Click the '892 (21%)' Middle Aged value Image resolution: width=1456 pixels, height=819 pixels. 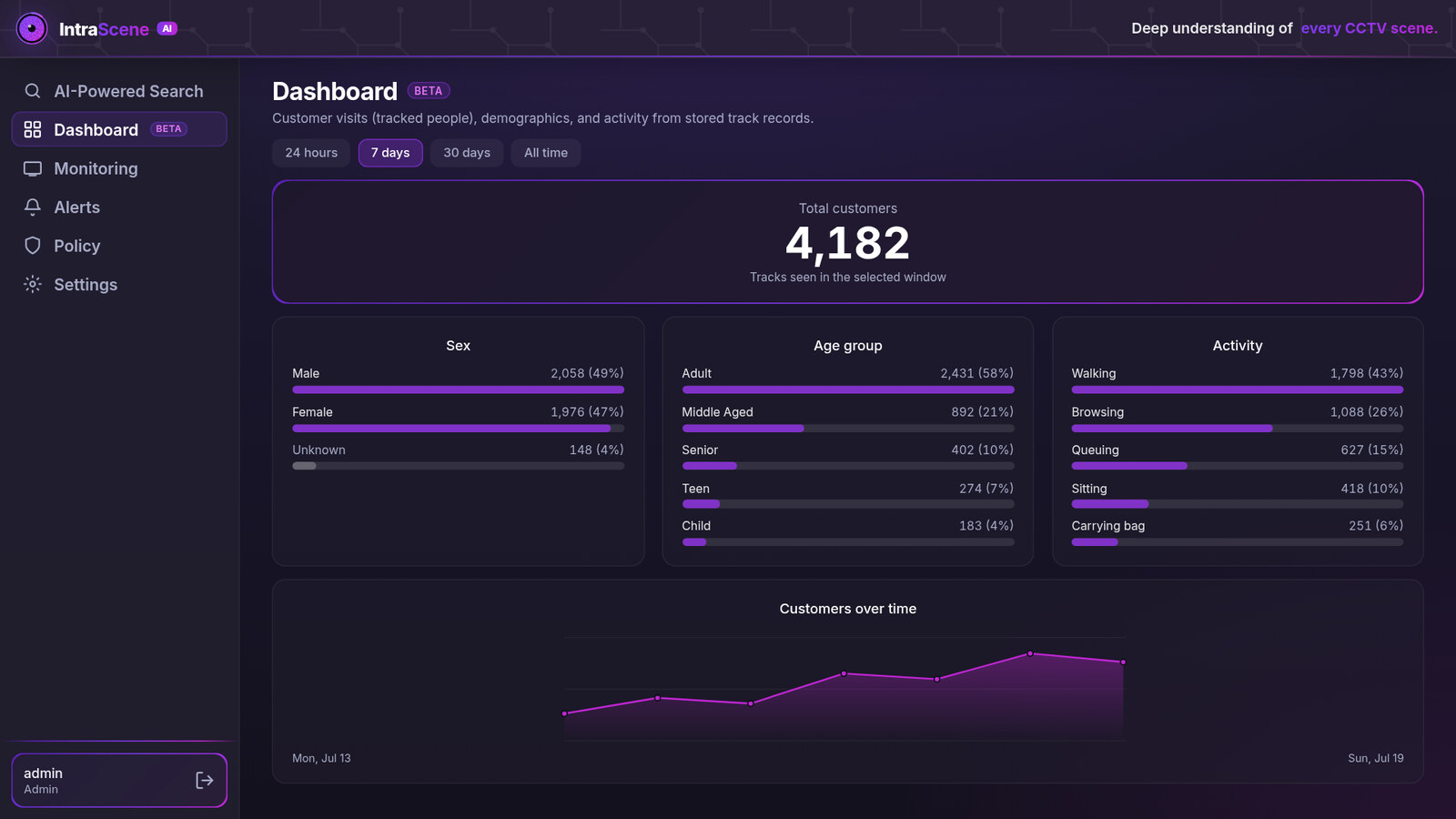coord(982,411)
